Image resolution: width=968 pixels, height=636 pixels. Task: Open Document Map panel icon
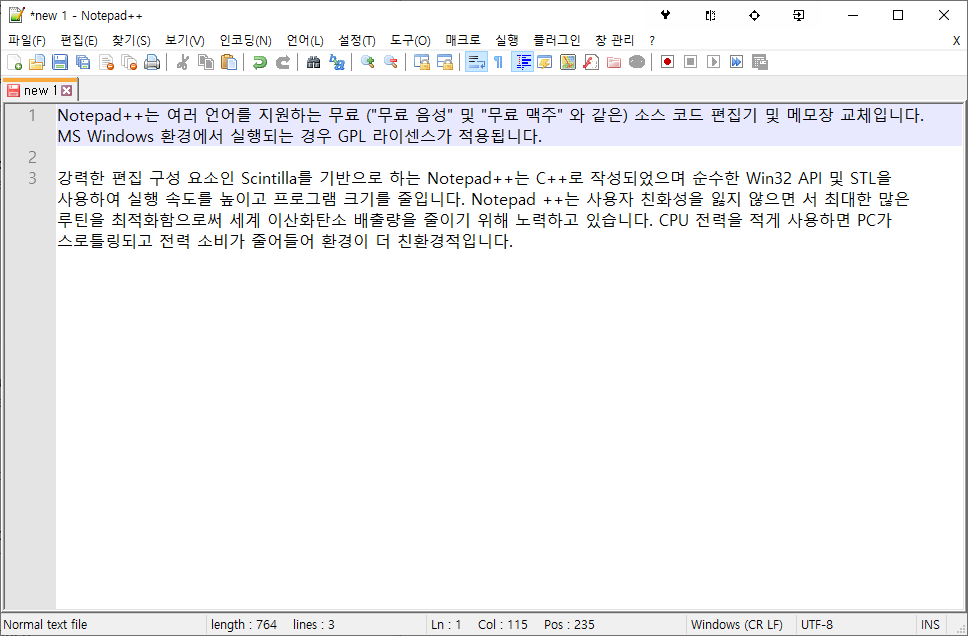point(568,62)
